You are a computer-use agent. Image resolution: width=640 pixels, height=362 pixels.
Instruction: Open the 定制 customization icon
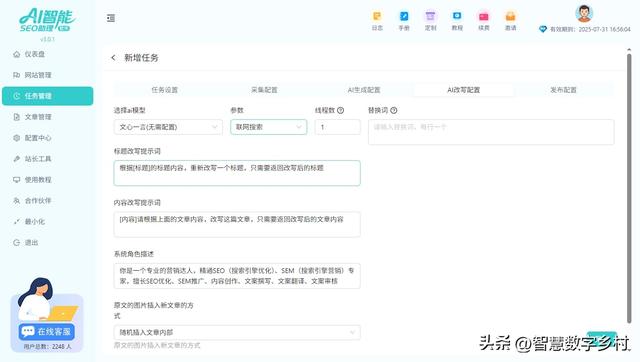[x=430, y=20]
